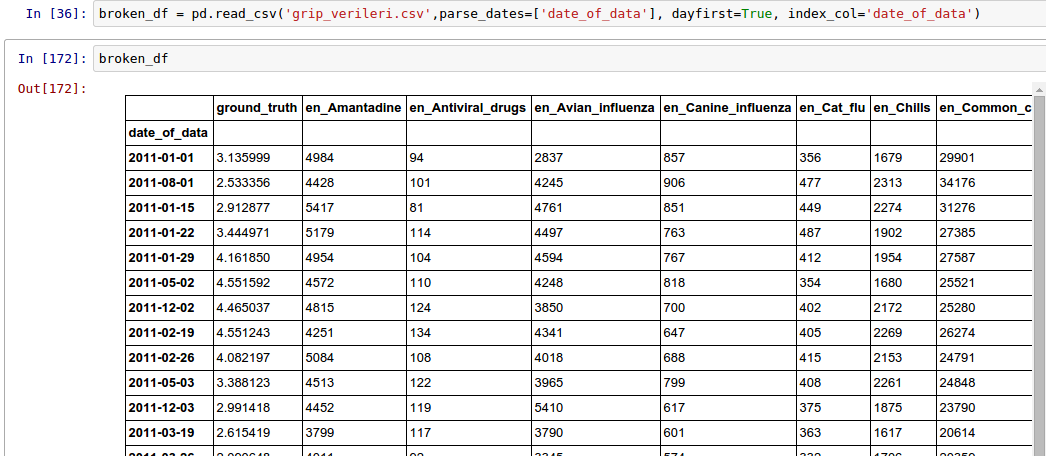Click the ground_truth column header

pos(257,108)
